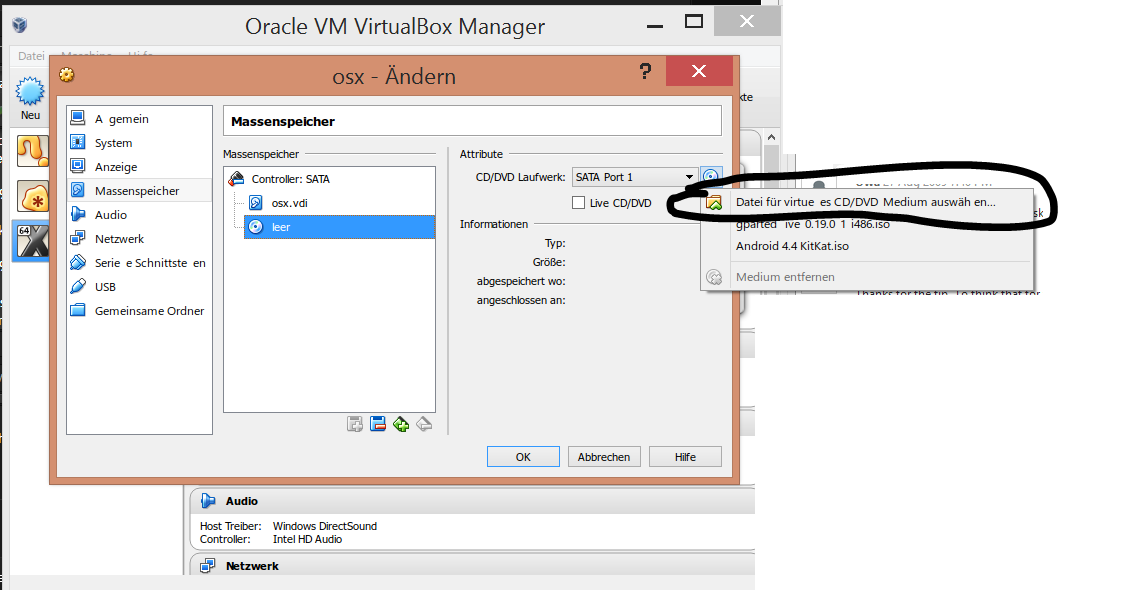Click the Abbrechen button
This screenshot has width=1134, height=590.
(604, 457)
